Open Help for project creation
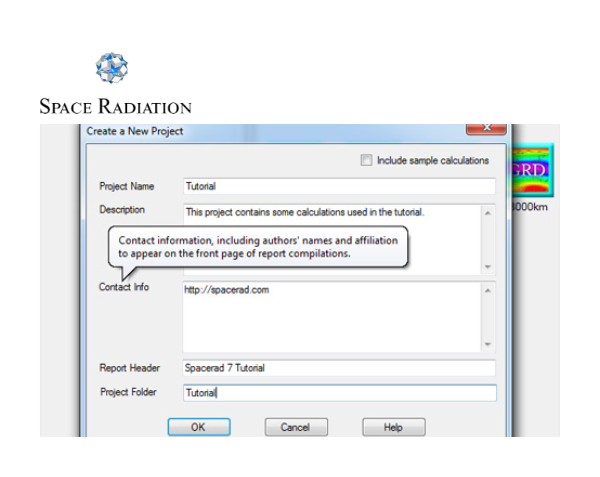Screen dimensions: 600x477 [393, 427]
